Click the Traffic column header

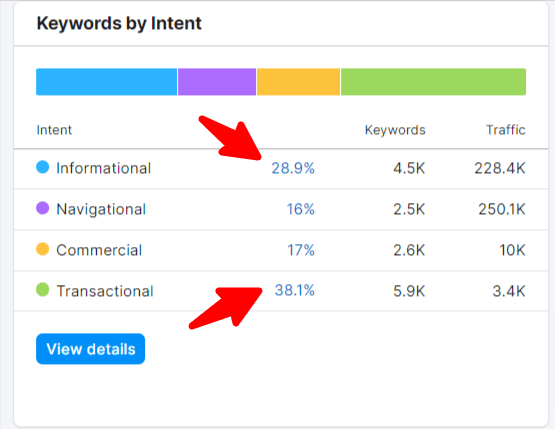click(506, 130)
